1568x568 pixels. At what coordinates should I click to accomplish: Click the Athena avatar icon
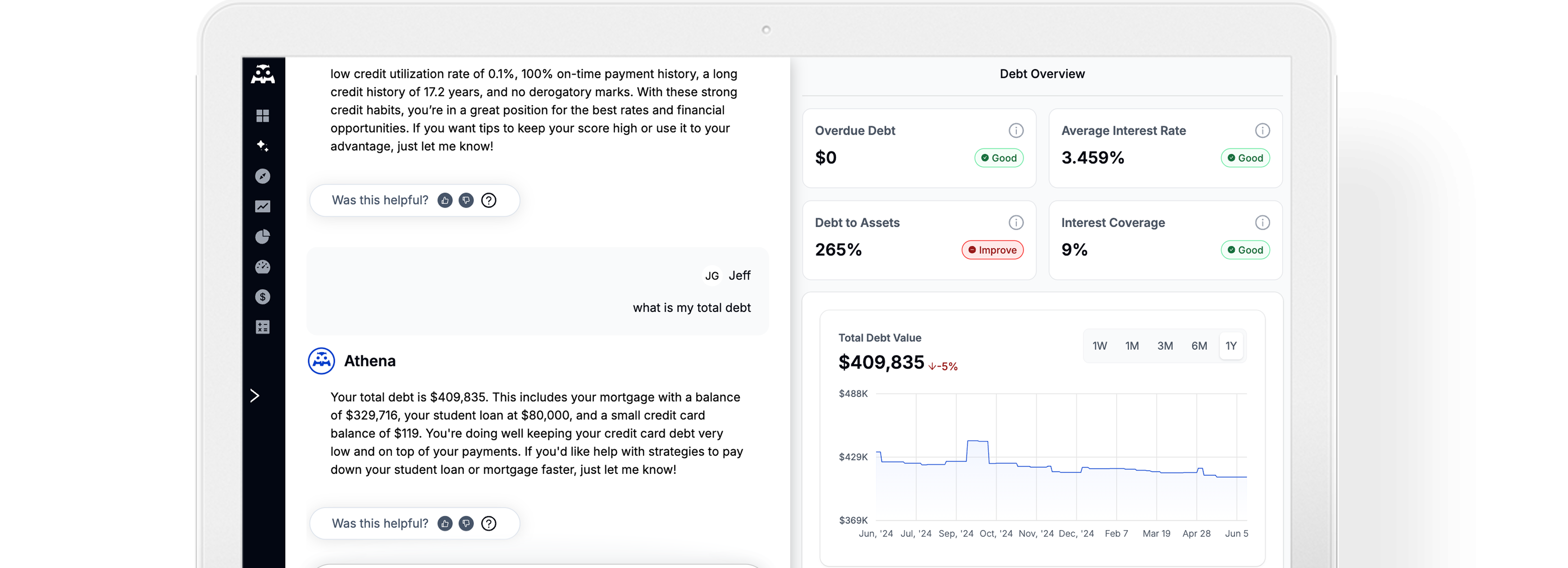pyautogui.click(x=321, y=361)
